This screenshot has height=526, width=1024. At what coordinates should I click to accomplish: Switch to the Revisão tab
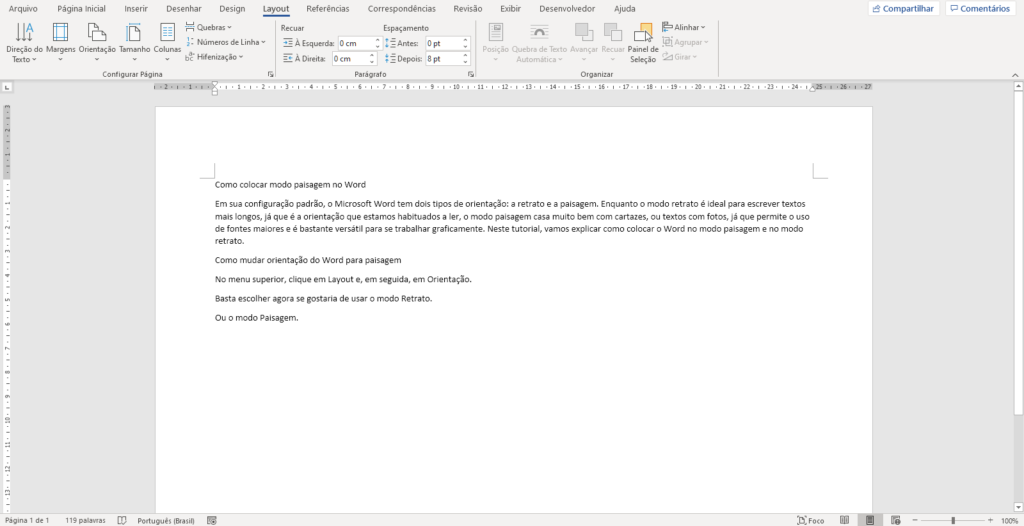tap(468, 8)
